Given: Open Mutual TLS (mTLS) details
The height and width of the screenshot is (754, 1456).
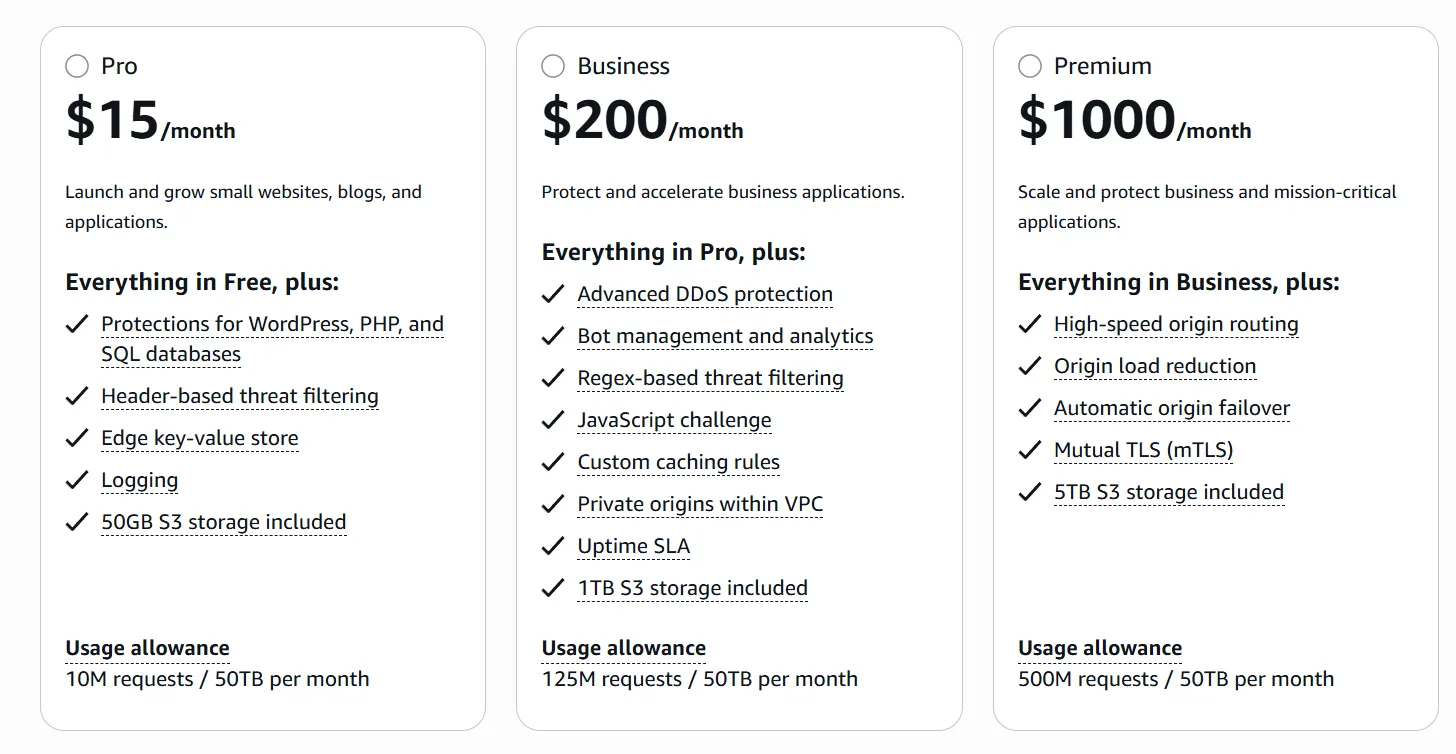Looking at the screenshot, I should coord(1143,450).
